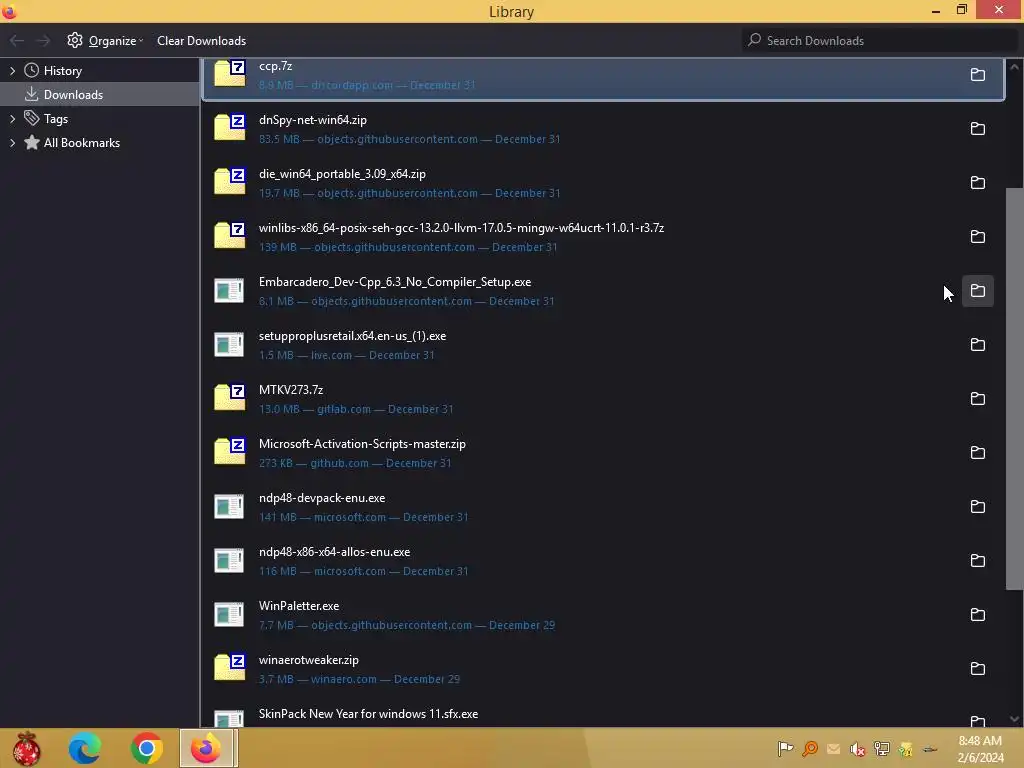This screenshot has height=768, width=1024.
Task: Click into the Search Downloads field
Action: pos(879,40)
